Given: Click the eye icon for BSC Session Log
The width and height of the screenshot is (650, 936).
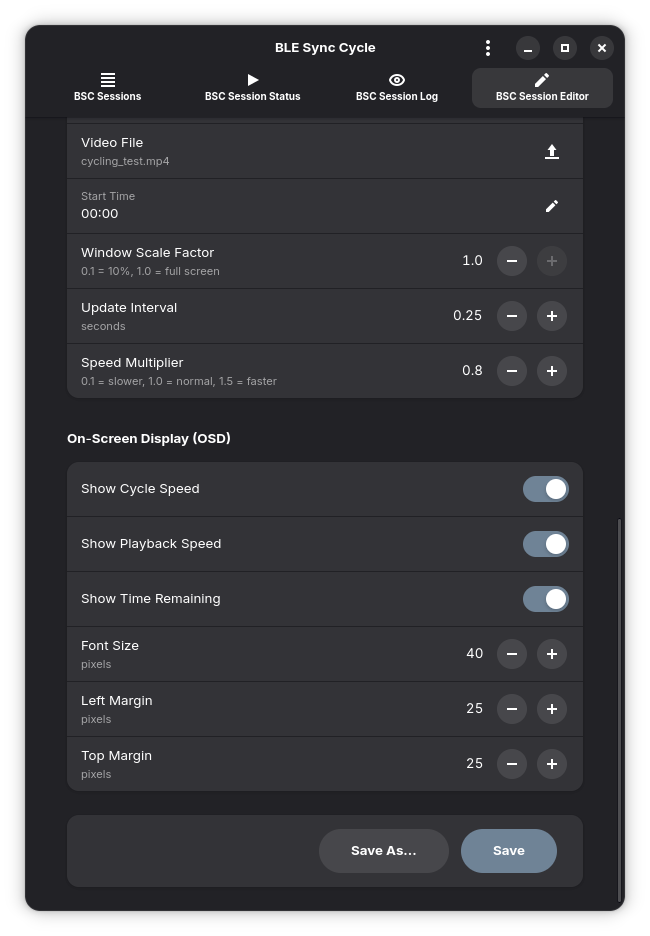Looking at the screenshot, I should coord(397,80).
